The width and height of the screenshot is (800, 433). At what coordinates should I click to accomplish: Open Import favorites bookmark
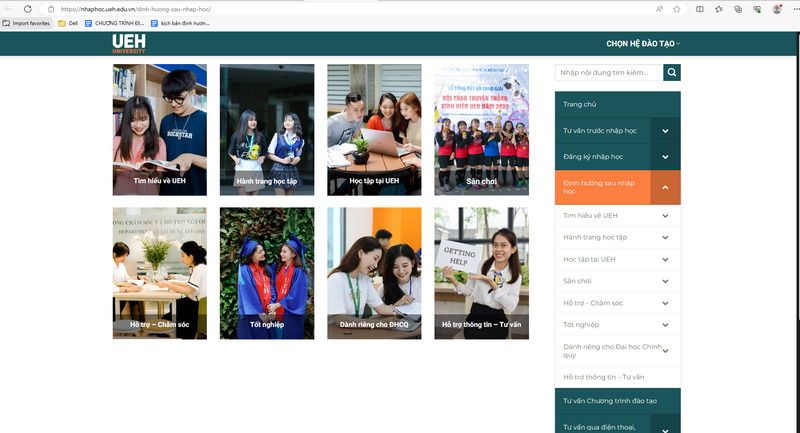click(x=27, y=23)
